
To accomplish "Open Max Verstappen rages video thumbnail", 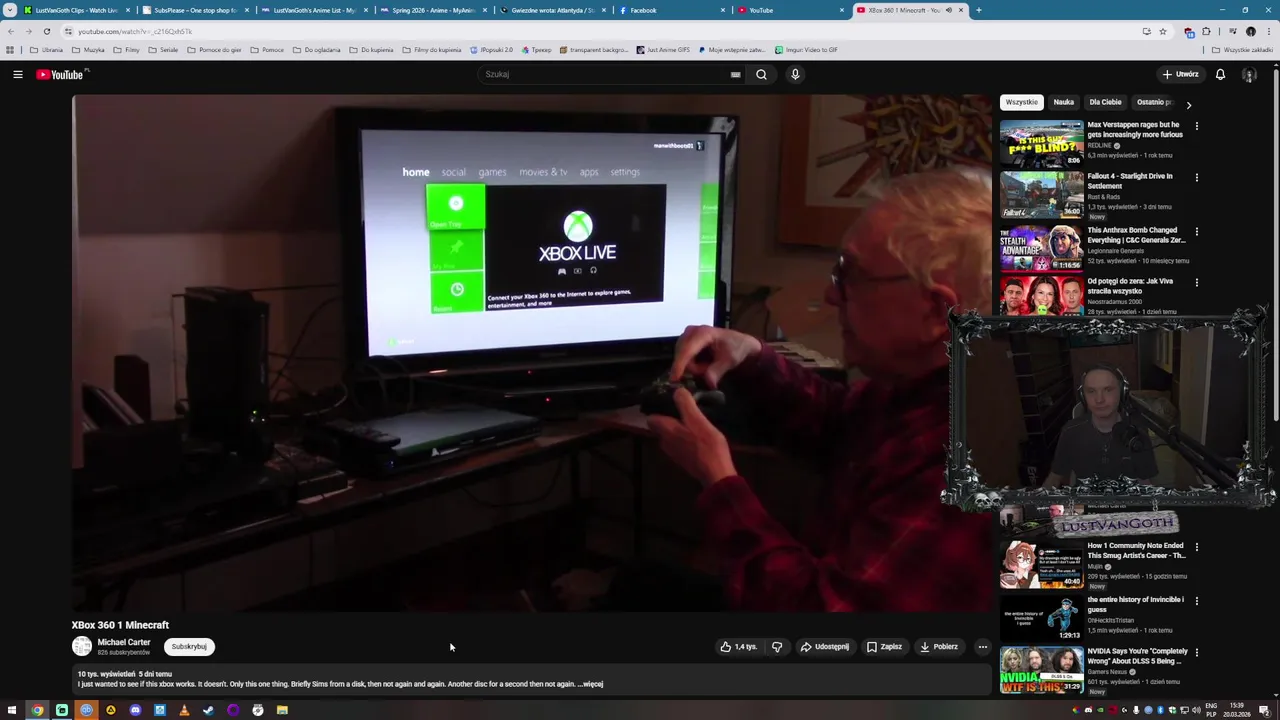I will [x=1041, y=143].
